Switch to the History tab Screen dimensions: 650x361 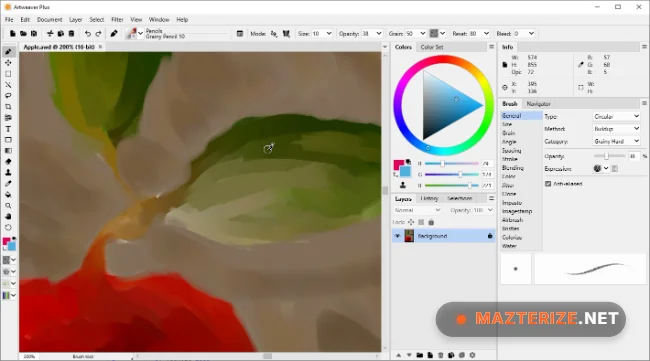pos(429,199)
